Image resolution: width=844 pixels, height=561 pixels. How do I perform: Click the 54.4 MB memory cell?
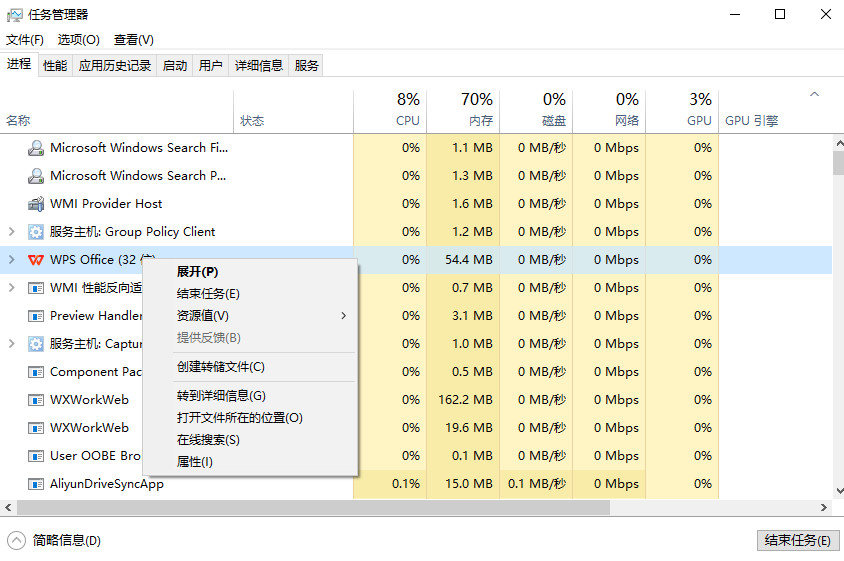(x=463, y=260)
